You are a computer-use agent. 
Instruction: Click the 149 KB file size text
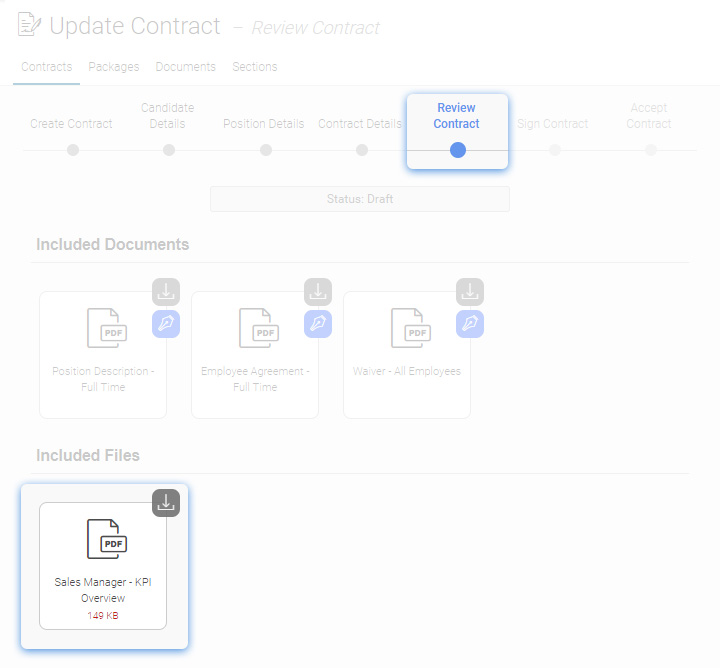tap(103, 616)
